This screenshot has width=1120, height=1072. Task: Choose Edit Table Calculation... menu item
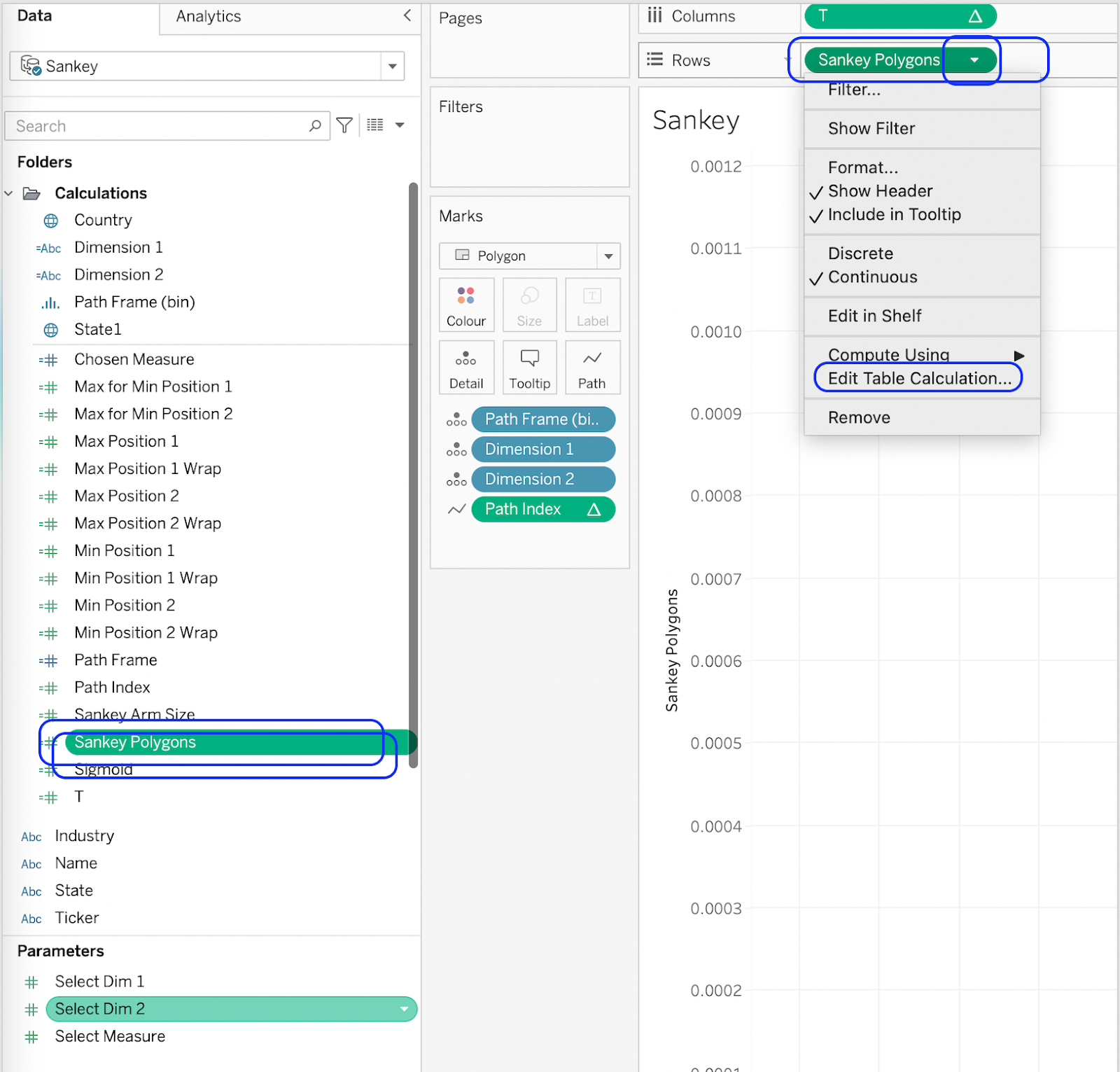click(x=919, y=379)
